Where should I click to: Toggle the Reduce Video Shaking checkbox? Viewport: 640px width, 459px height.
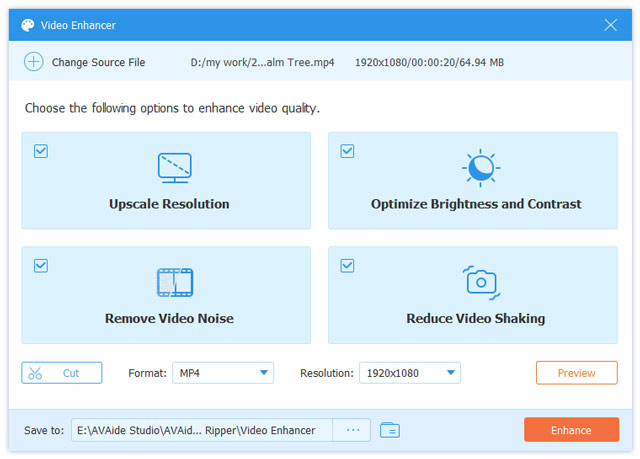pyautogui.click(x=347, y=266)
